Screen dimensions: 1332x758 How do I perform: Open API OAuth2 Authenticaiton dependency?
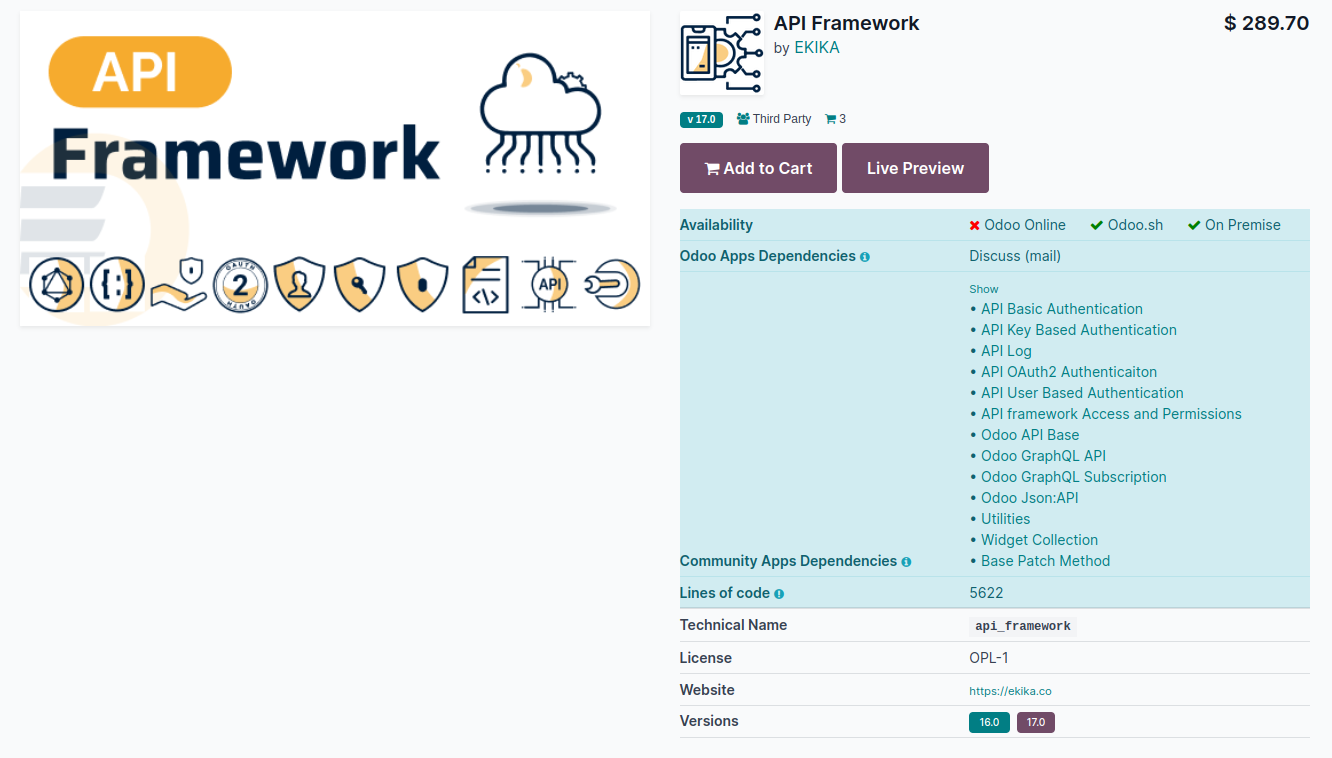1069,372
